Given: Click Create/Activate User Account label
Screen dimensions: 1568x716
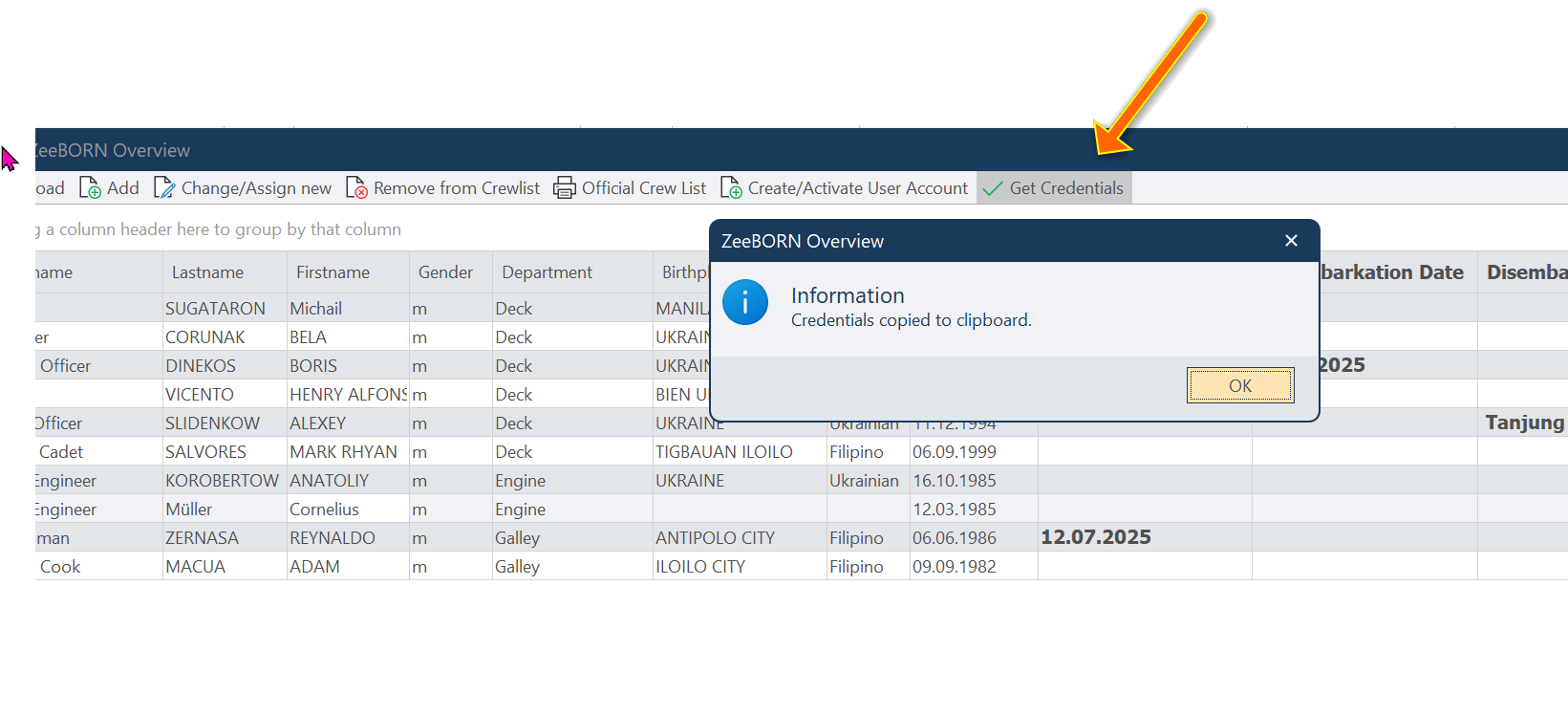Looking at the screenshot, I should (x=858, y=188).
